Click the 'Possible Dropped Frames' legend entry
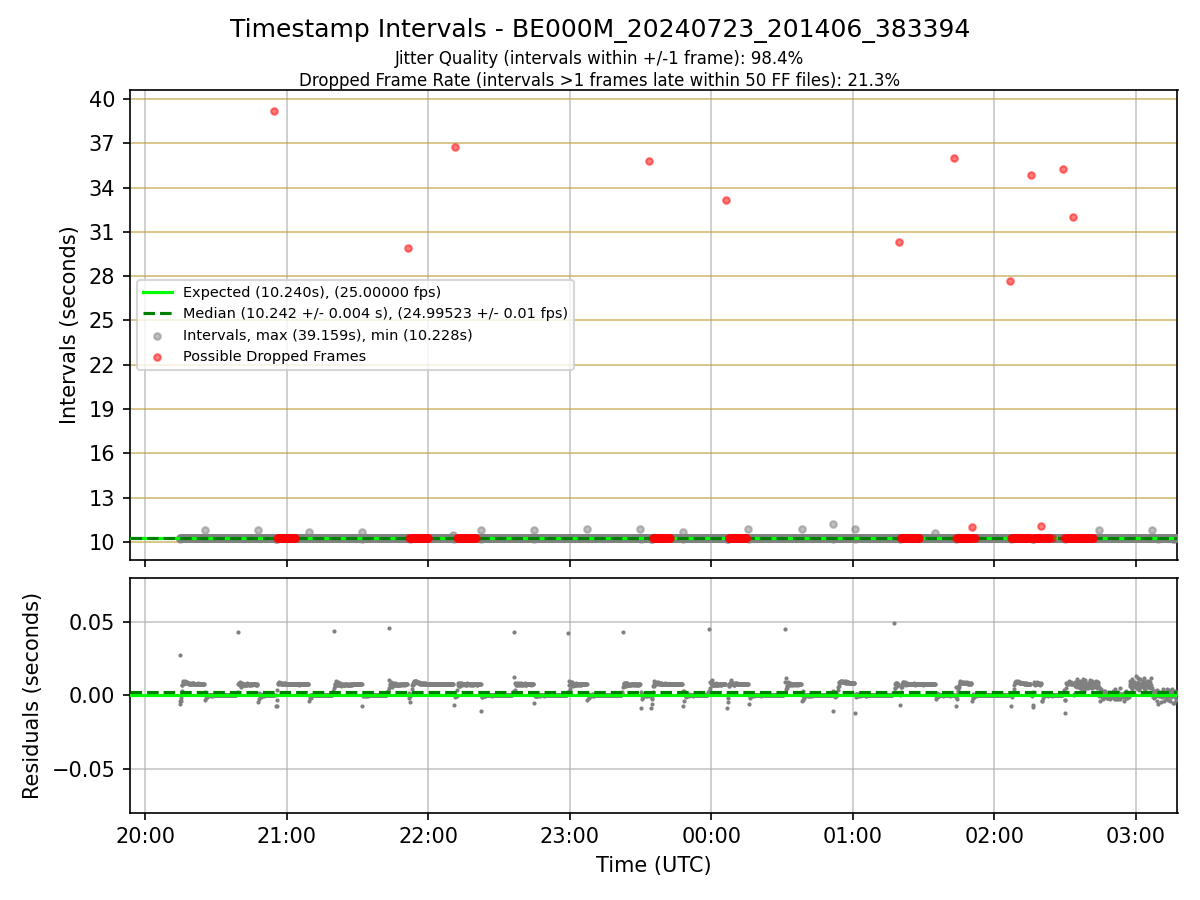The image size is (1200, 900). pyautogui.click(x=274, y=356)
